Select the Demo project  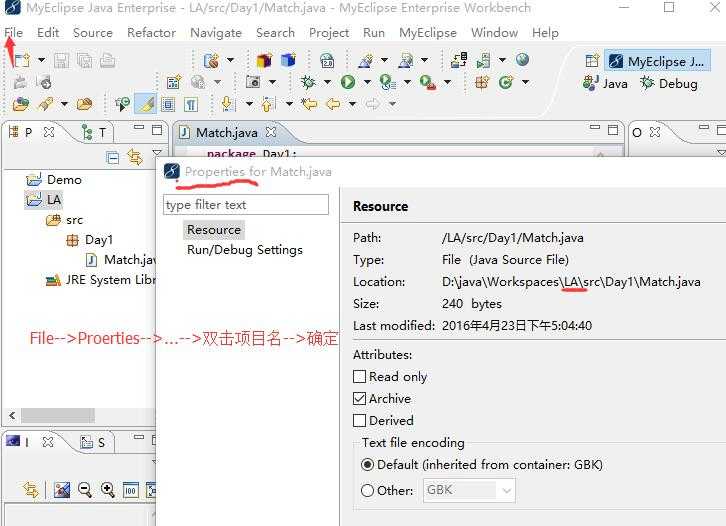coord(54,180)
